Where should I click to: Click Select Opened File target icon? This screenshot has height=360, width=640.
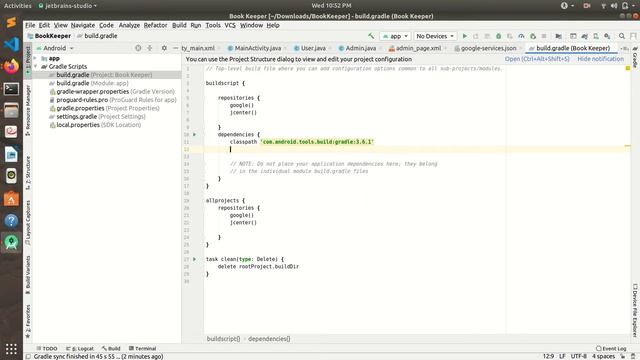click(138, 48)
